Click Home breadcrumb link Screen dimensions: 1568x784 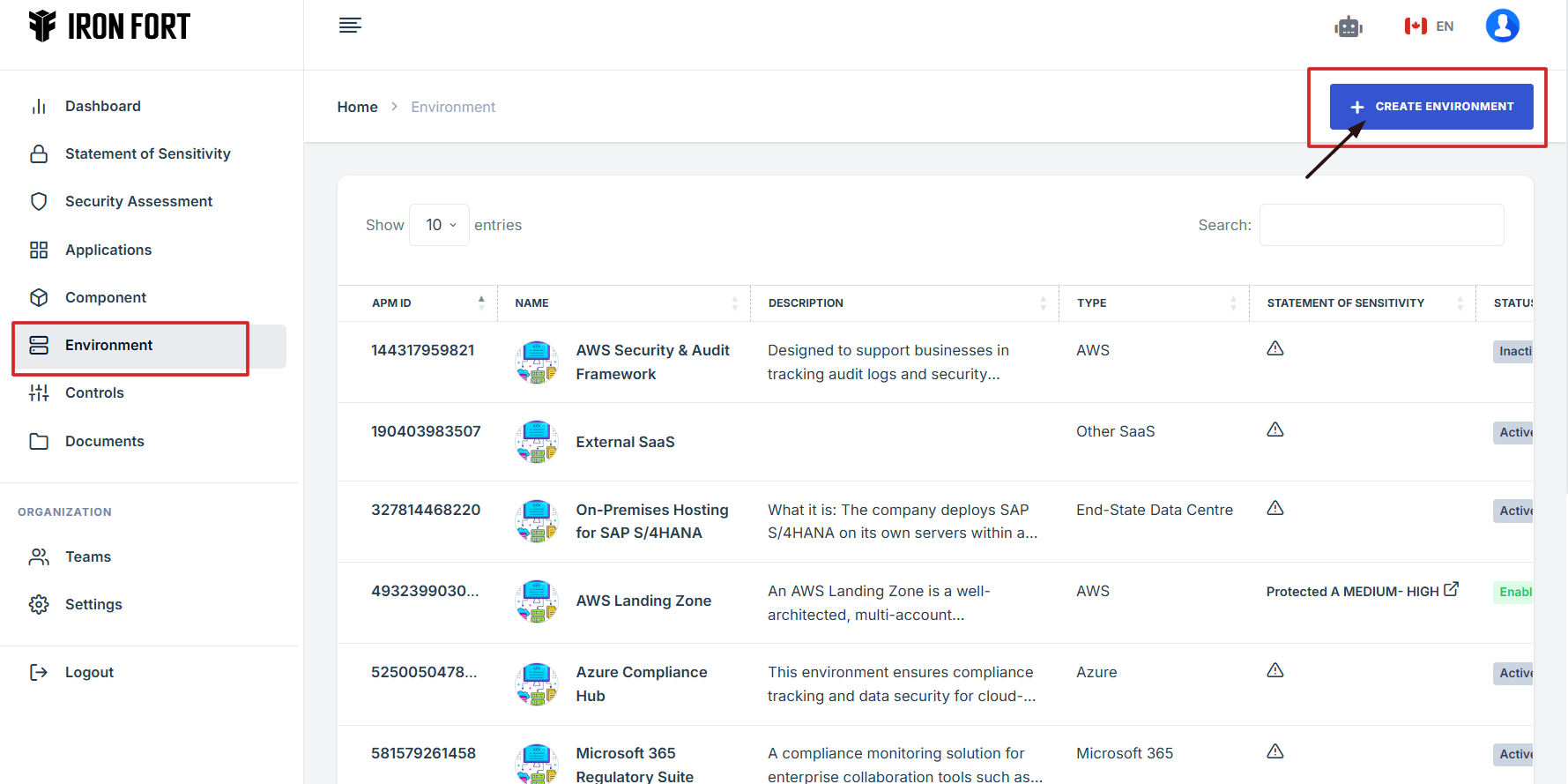point(357,107)
